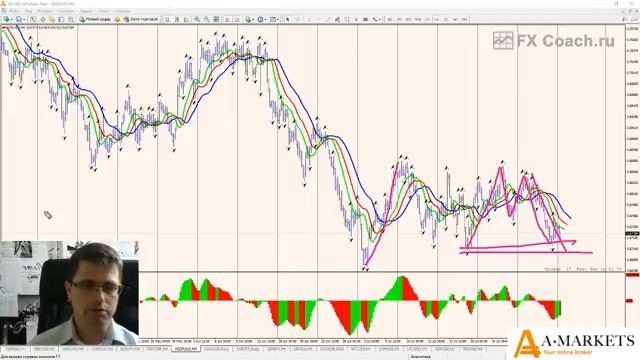This screenshot has width=640, height=360.
Task: Select the Cursor pointer tool
Action: tap(288, 19)
